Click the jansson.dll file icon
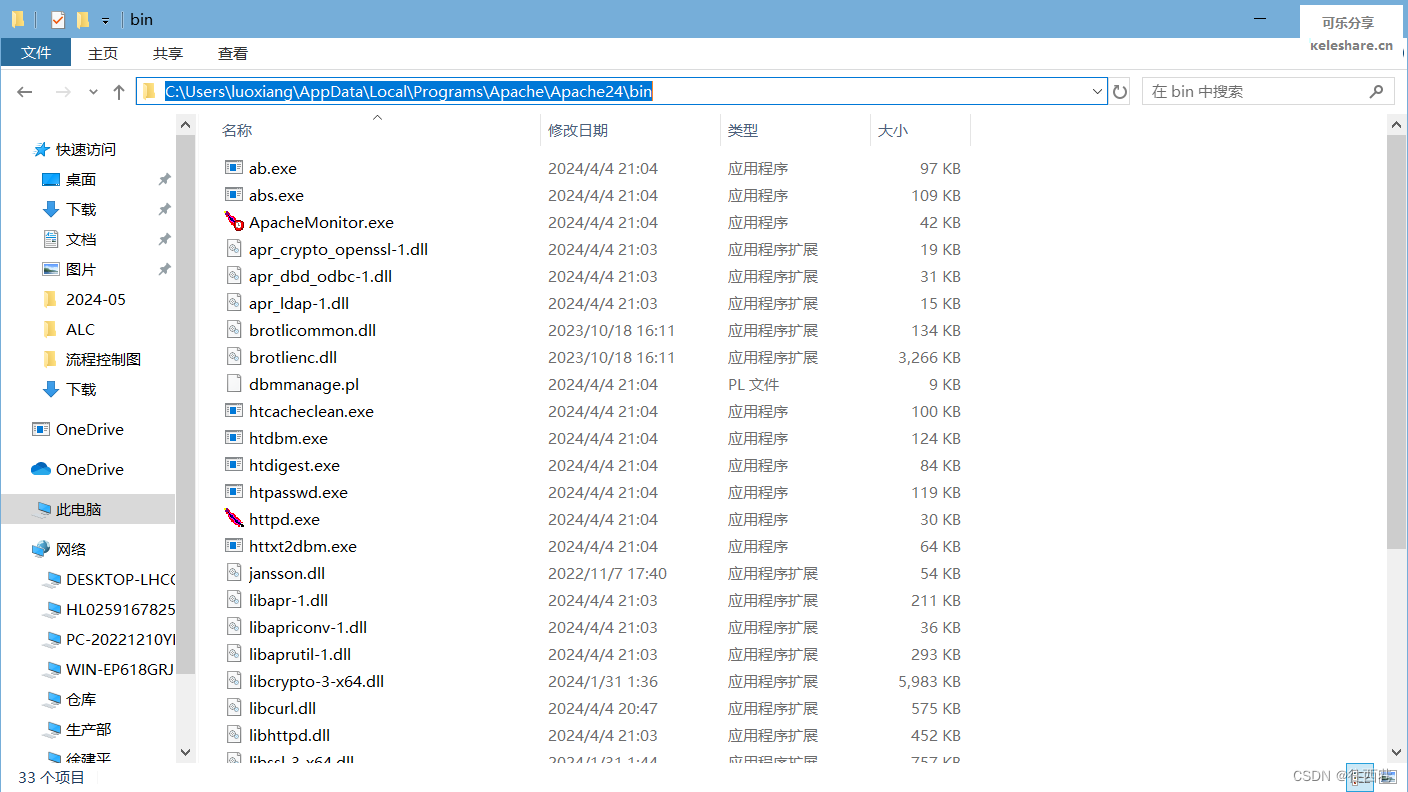1408x792 pixels. 234,573
